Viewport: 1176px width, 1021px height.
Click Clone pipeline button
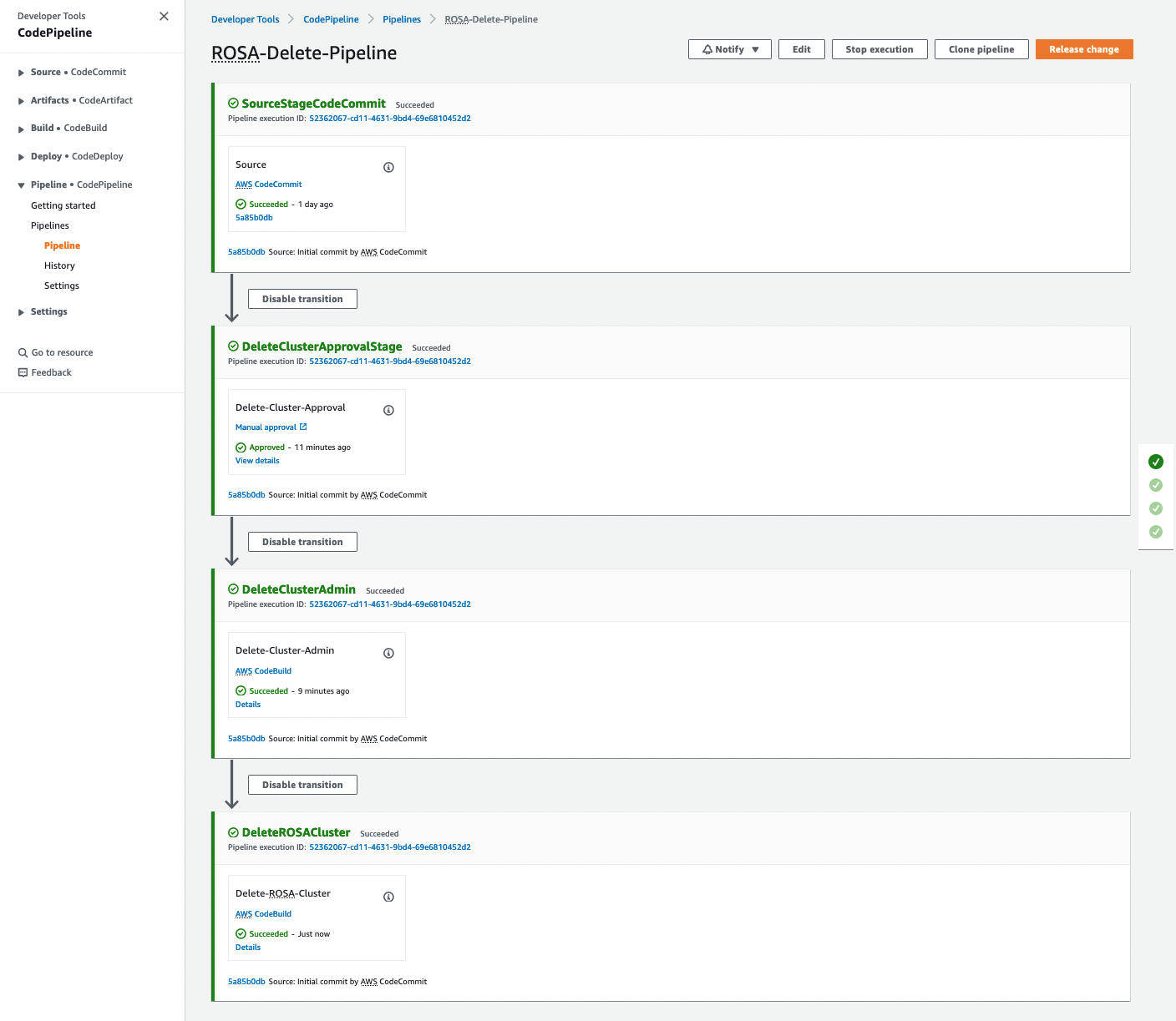click(981, 49)
